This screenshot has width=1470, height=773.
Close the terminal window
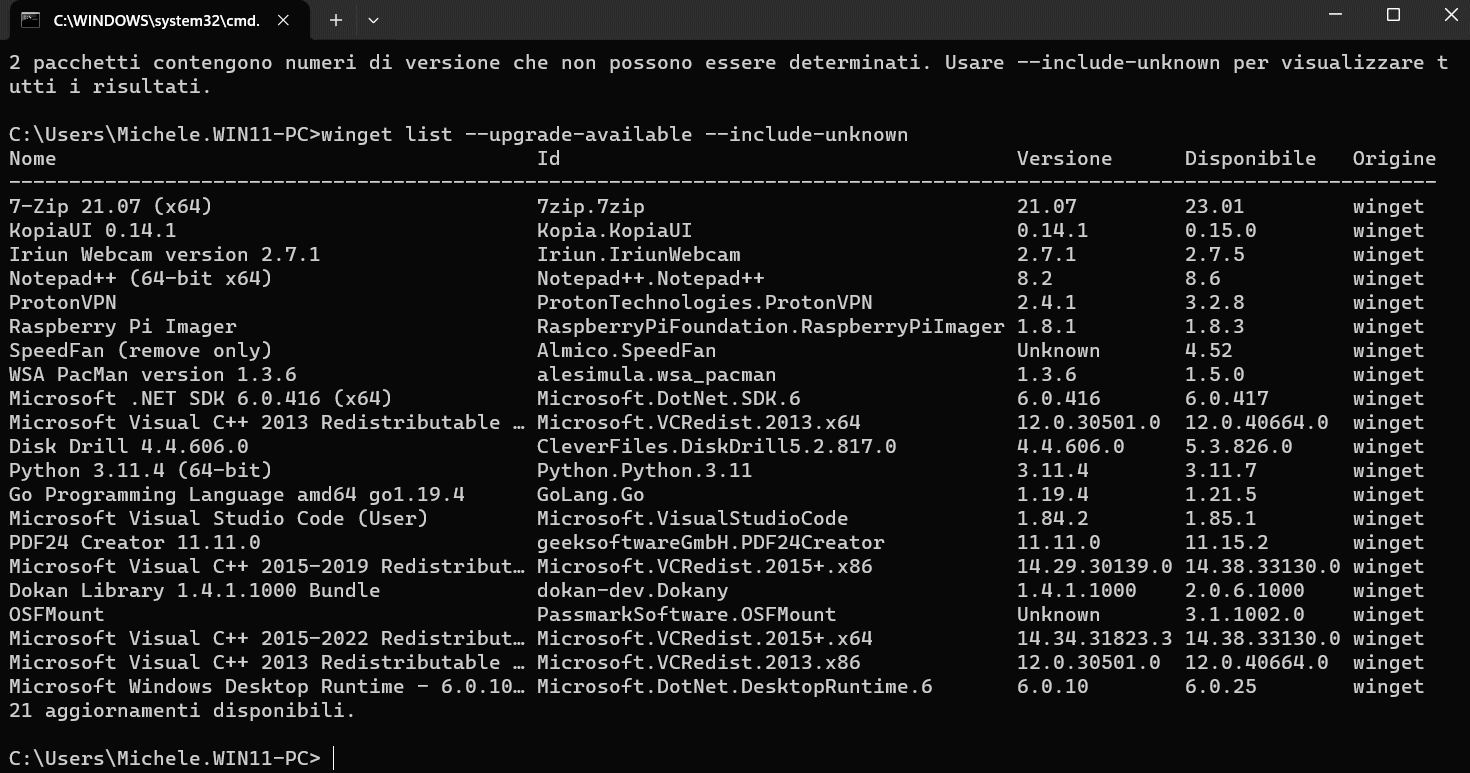(x=1447, y=15)
